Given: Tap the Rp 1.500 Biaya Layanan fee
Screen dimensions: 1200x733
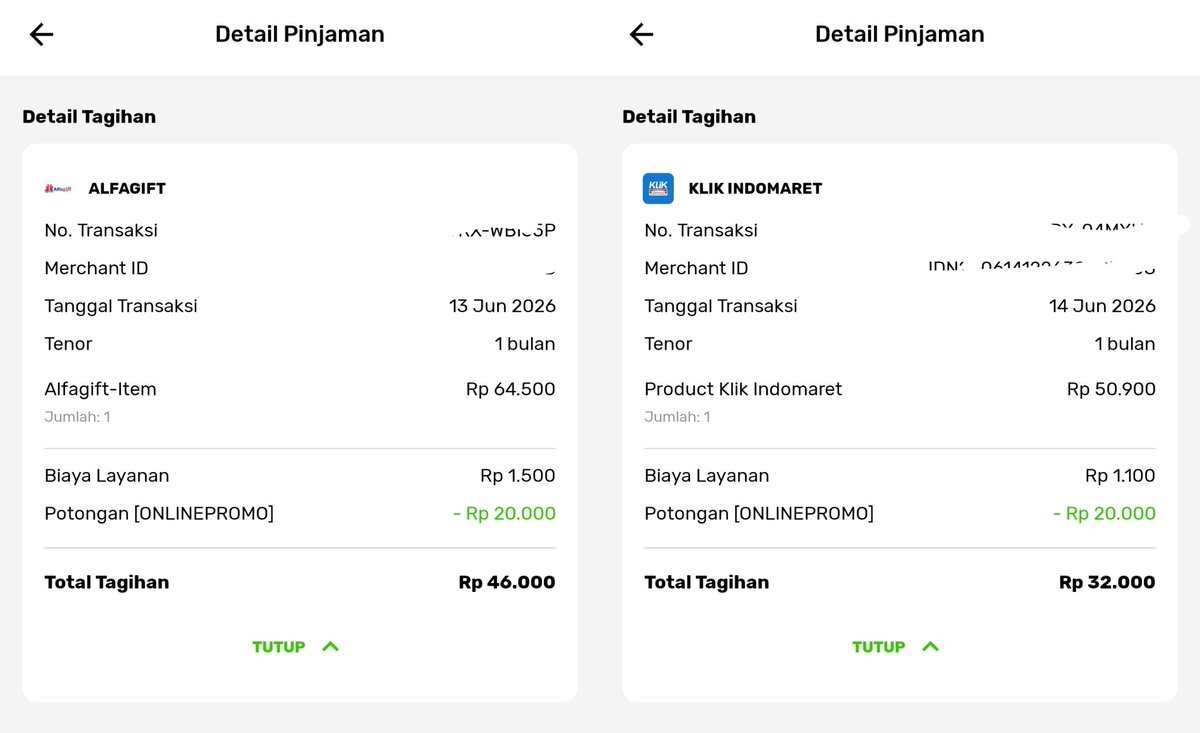Looking at the screenshot, I should pos(517,476).
